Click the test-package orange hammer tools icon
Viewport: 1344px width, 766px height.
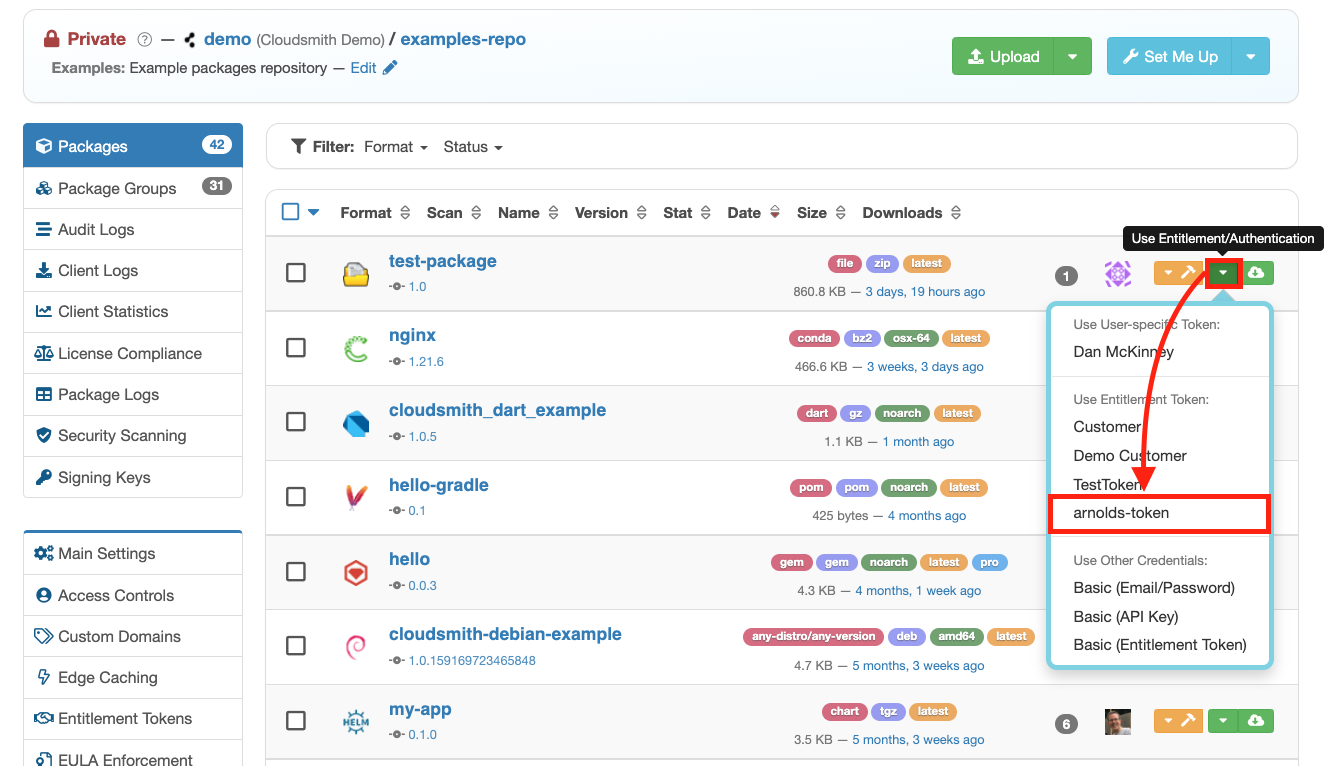1189,273
